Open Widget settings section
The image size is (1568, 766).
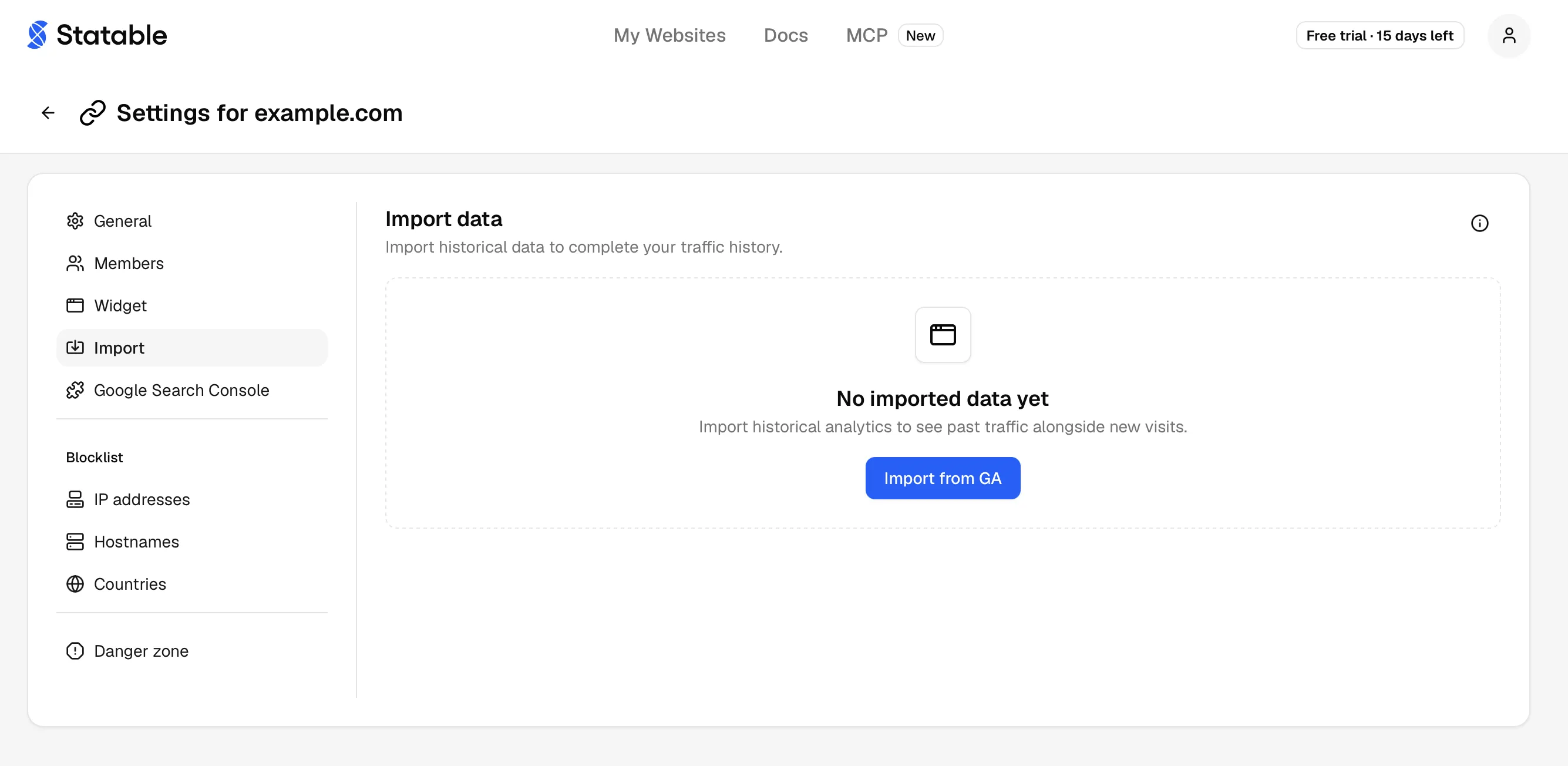(x=191, y=305)
